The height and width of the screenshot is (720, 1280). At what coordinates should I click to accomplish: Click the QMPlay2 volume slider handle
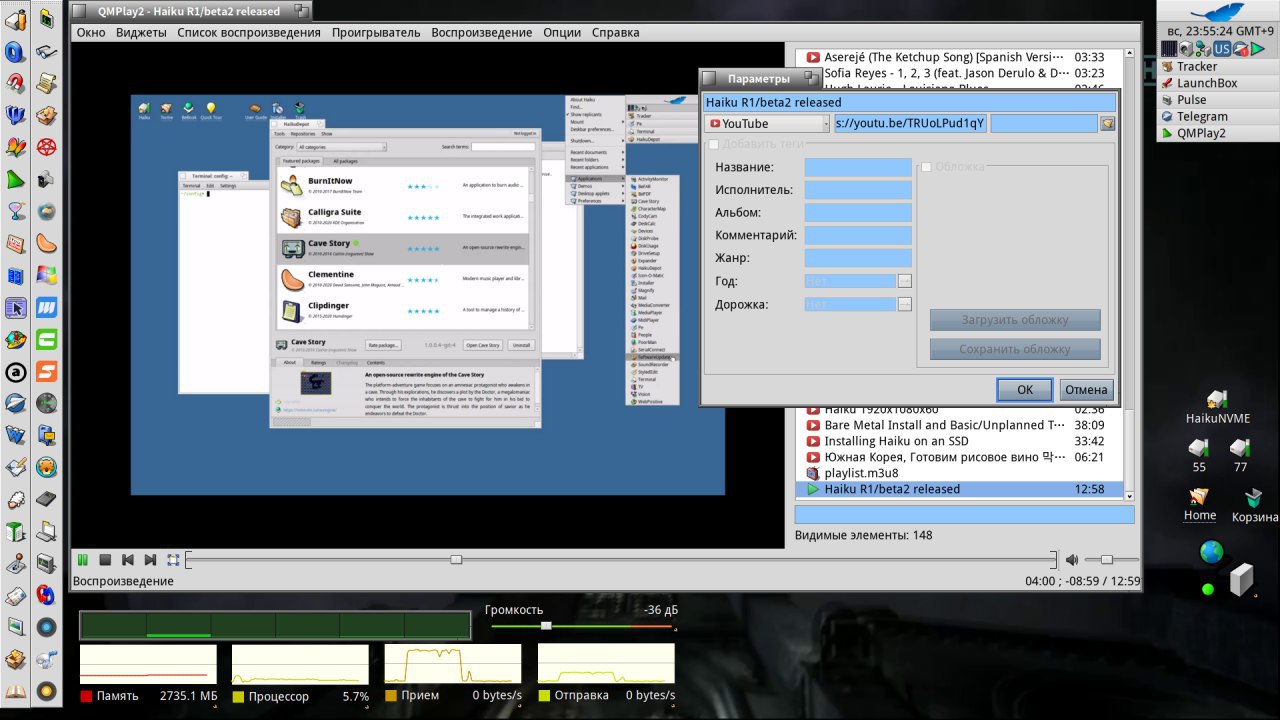[1106, 560]
